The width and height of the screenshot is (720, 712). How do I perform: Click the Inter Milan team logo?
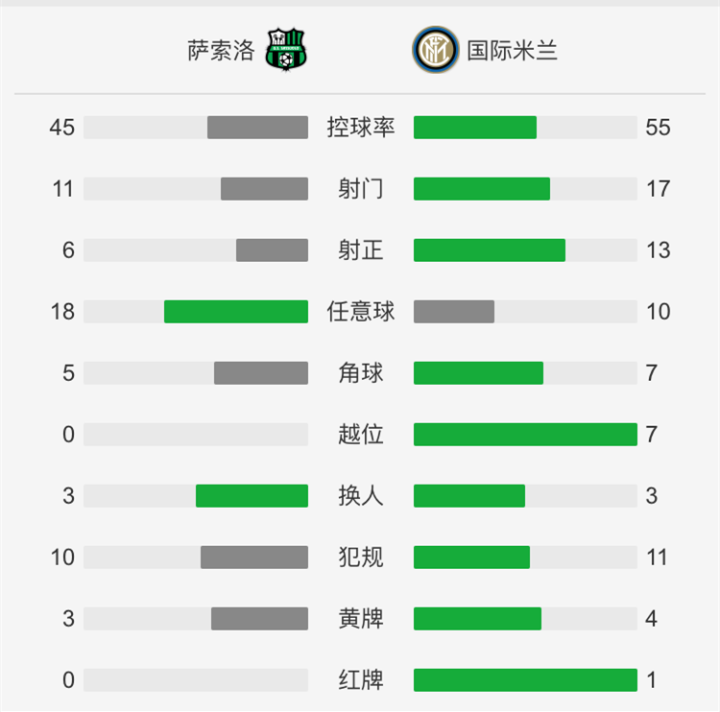pyautogui.click(x=433, y=50)
